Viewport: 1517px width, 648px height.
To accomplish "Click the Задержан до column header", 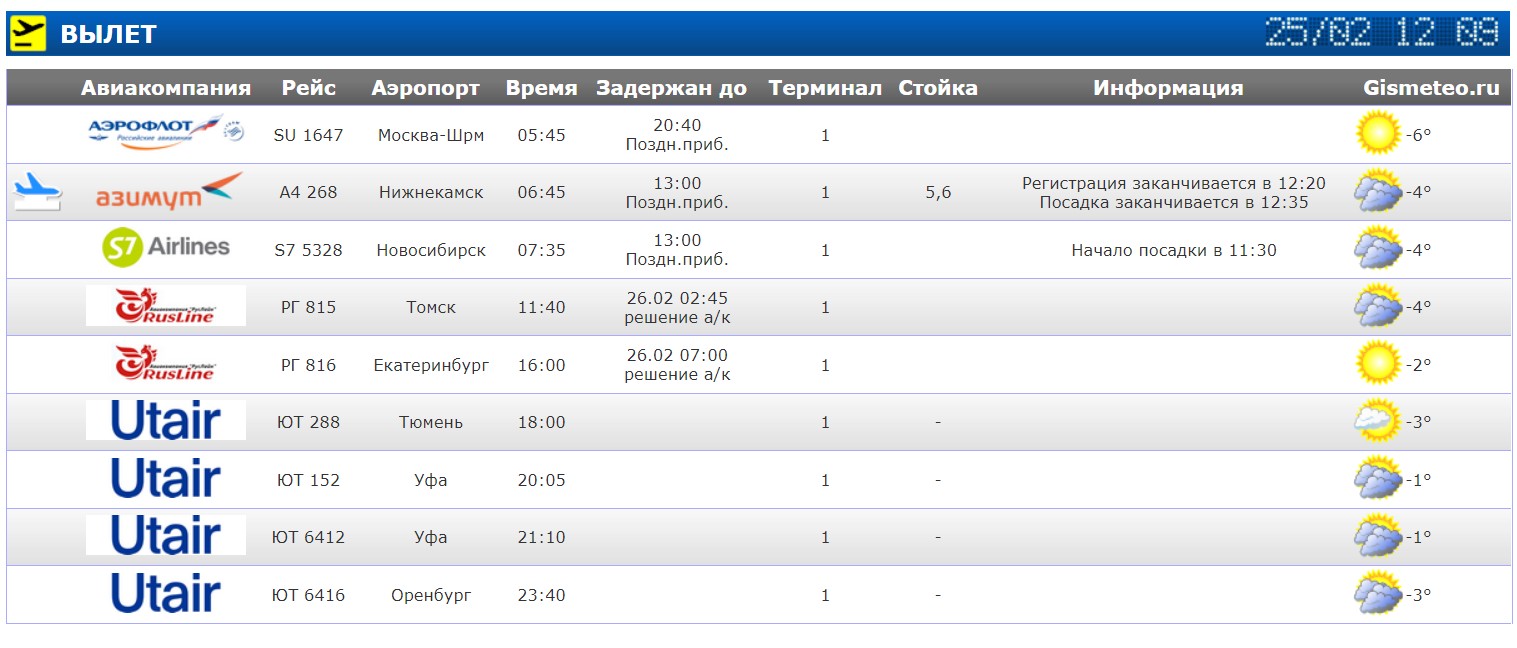I will pyautogui.click(x=671, y=88).
